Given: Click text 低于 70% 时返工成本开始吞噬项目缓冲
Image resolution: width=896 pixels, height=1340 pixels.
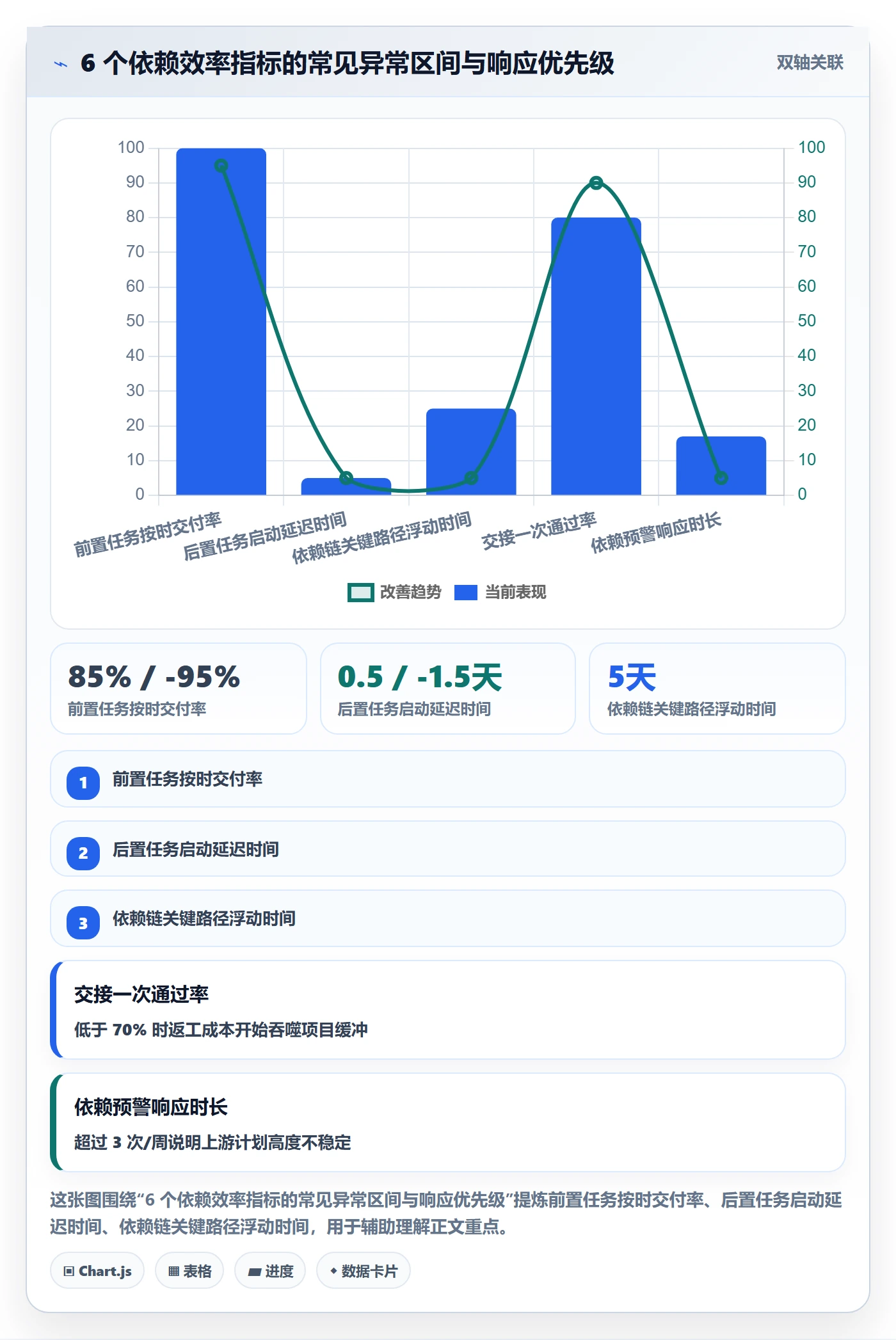Looking at the screenshot, I should (221, 1030).
